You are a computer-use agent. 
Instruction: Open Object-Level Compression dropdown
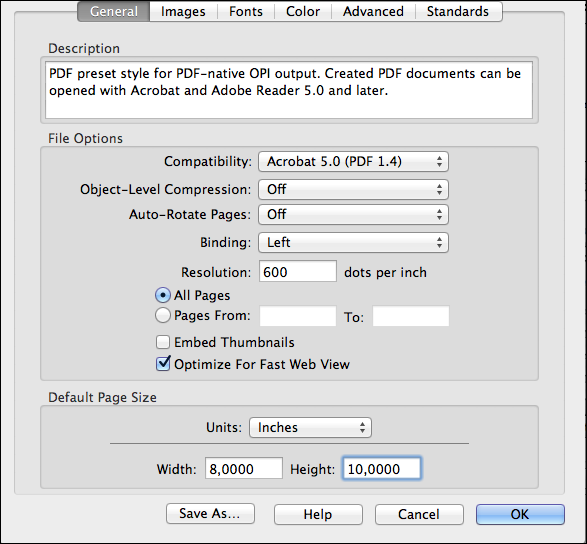click(x=353, y=189)
